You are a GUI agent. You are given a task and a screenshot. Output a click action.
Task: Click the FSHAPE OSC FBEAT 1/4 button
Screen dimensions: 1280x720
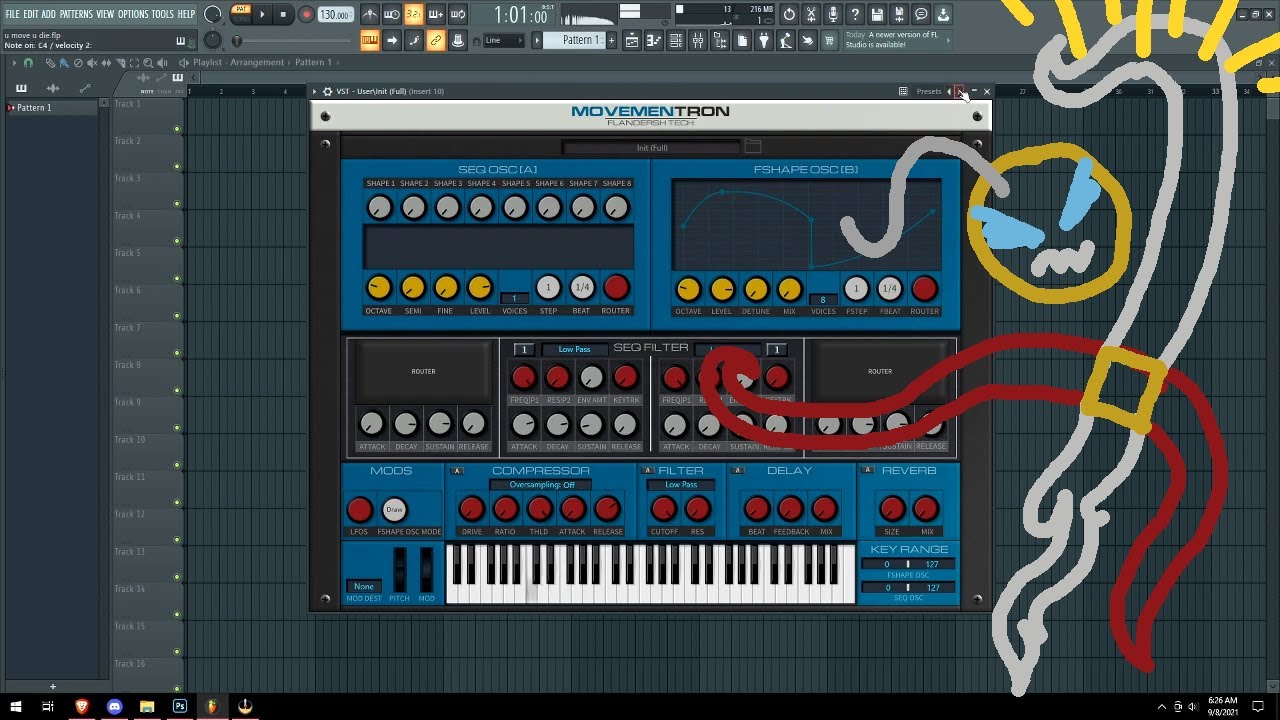890,289
